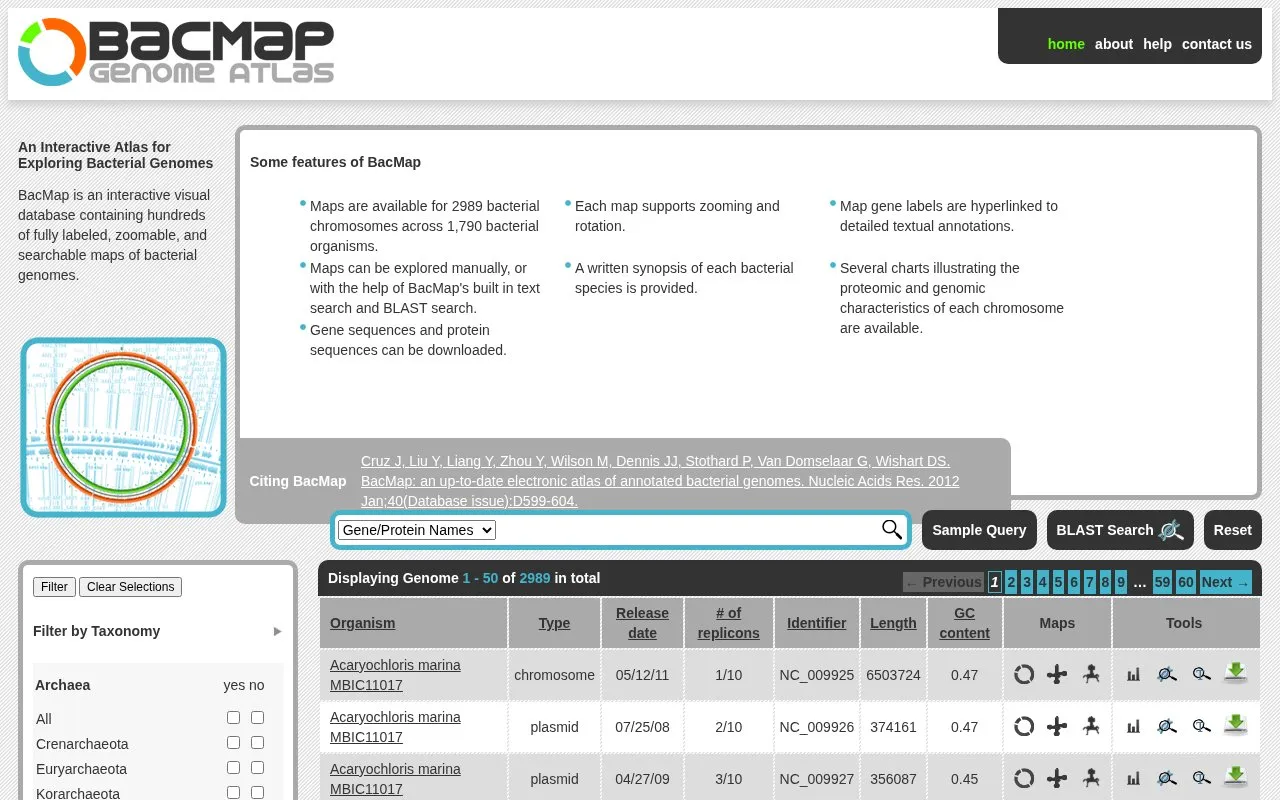Open the Gene/Protein Names dropdown
1280x800 pixels.
coord(416,530)
